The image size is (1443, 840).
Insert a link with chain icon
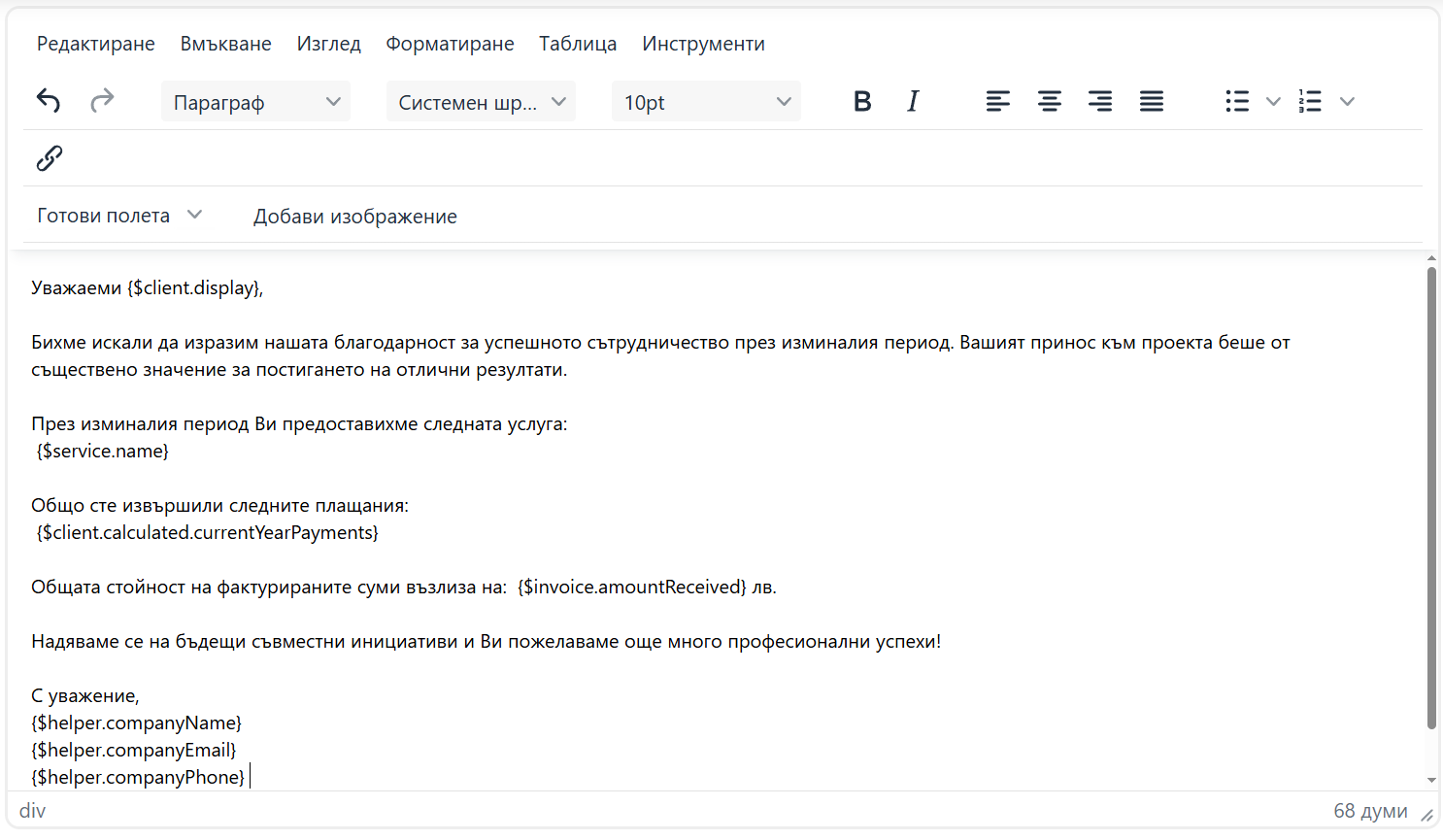tap(50, 158)
